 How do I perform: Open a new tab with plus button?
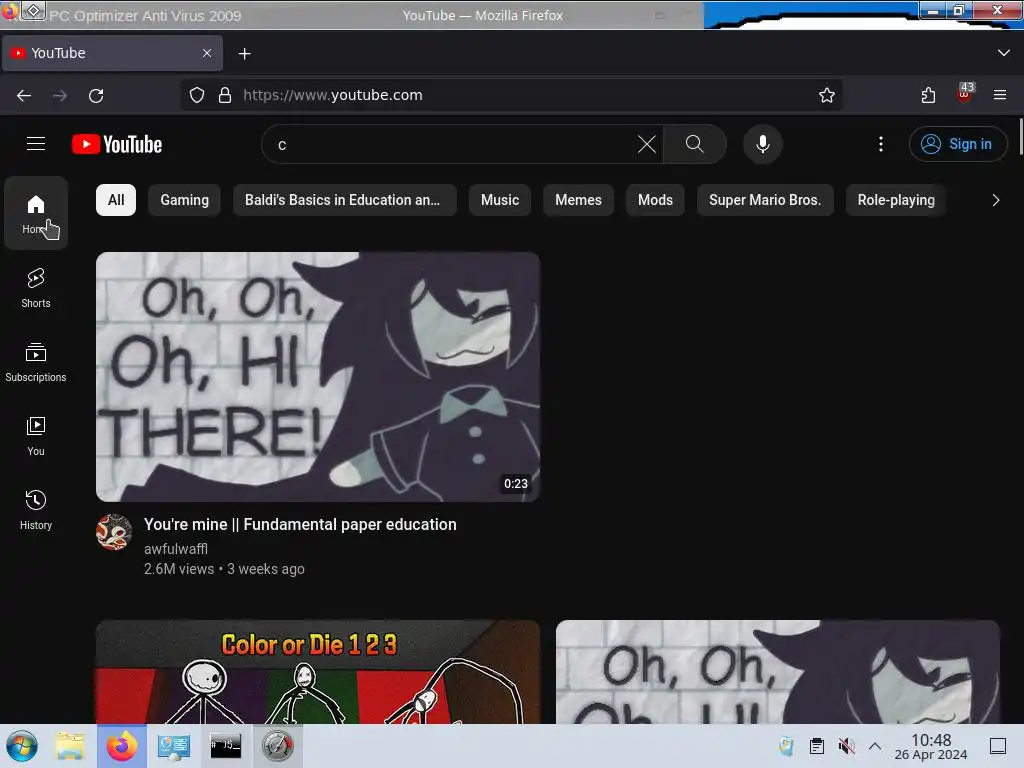244,54
